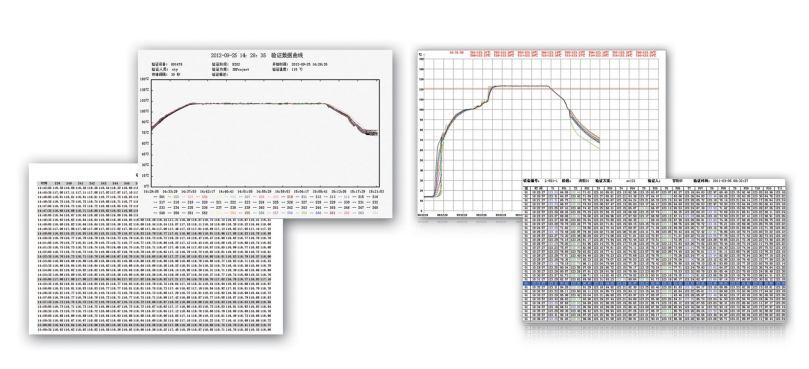809x369 pixels.
Task: Click the red timestamp header above the grid chart
Action: coord(456,52)
